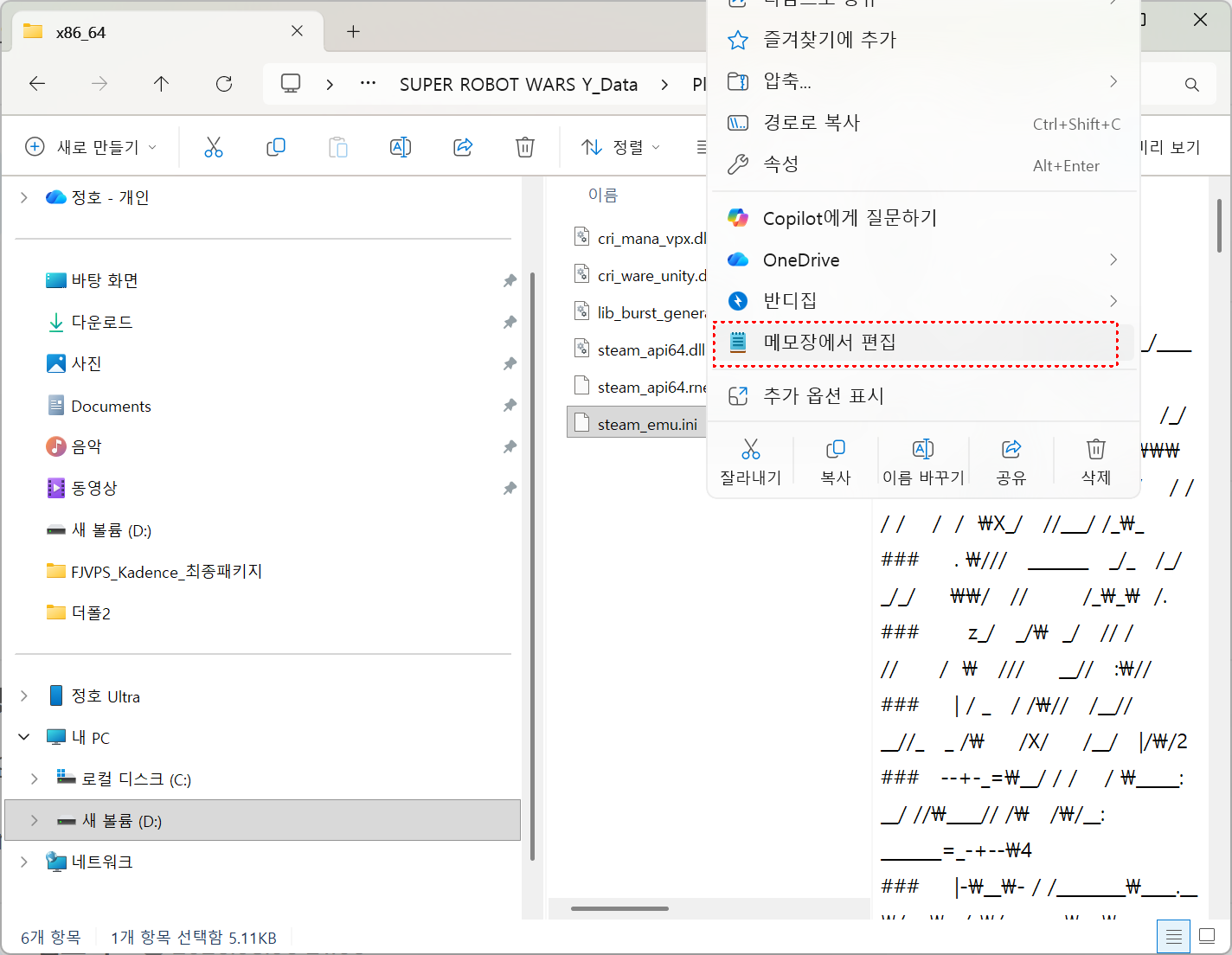Open 바탕 화면 in the sidebar

click(105, 280)
